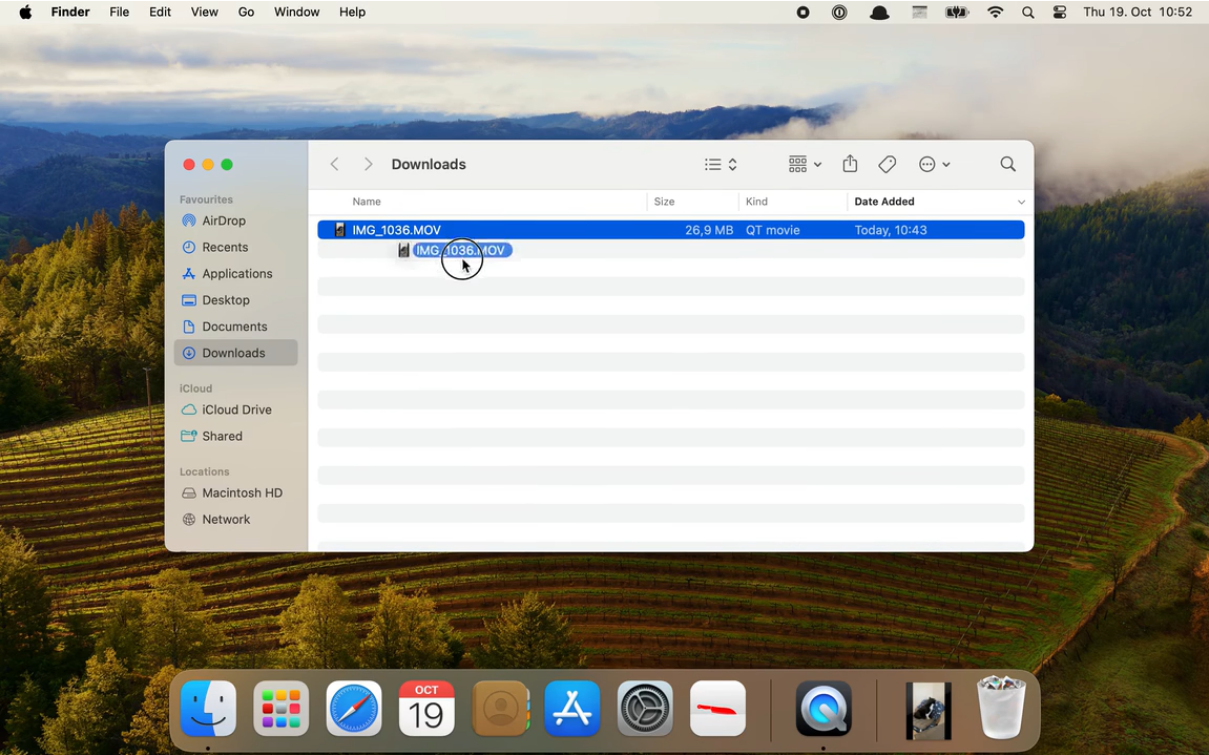Open the Help menu
1209x755 pixels.
(x=352, y=12)
